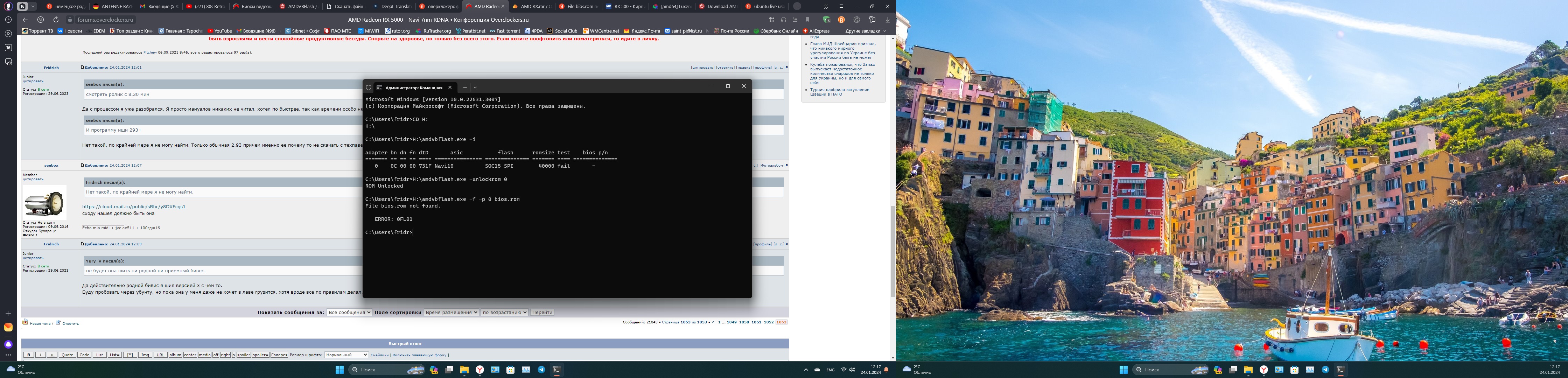
Task: Click the green shield ad-blocker icon
Action: click(x=826, y=20)
